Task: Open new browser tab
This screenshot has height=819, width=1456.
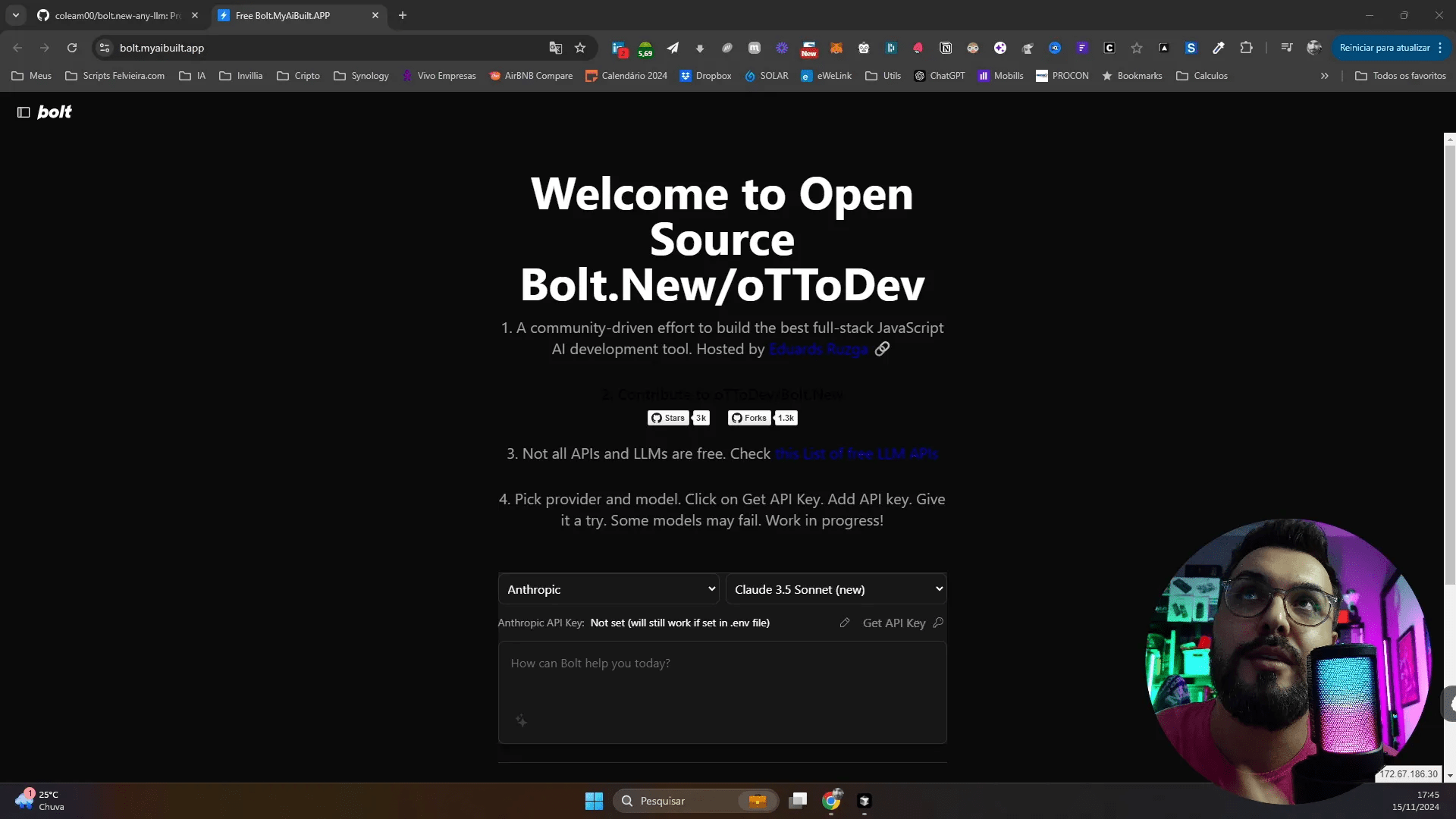Action: pyautogui.click(x=403, y=15)
